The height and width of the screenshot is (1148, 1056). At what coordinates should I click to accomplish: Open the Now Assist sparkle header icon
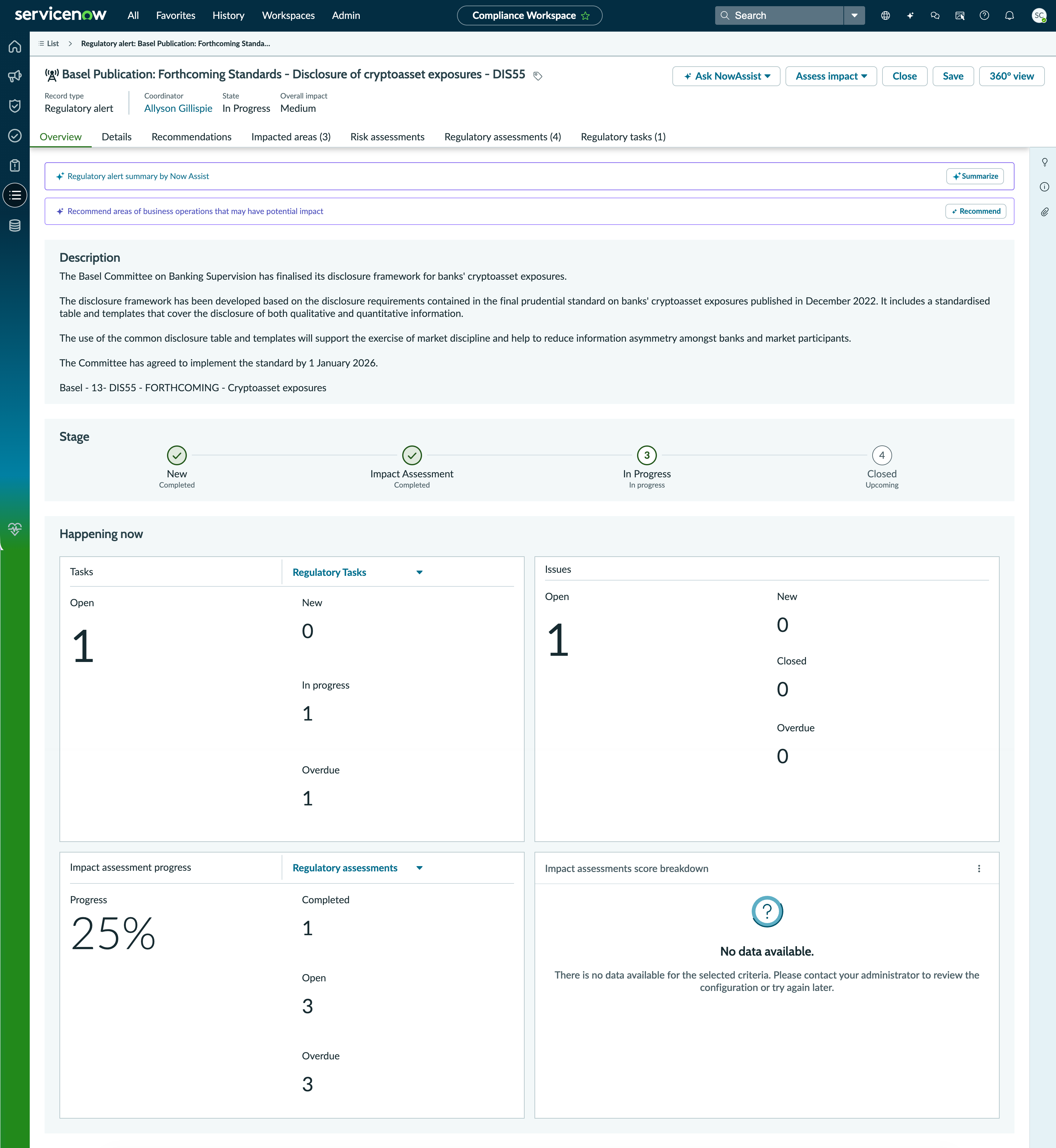pyautogui.click(x=910, y=15)
